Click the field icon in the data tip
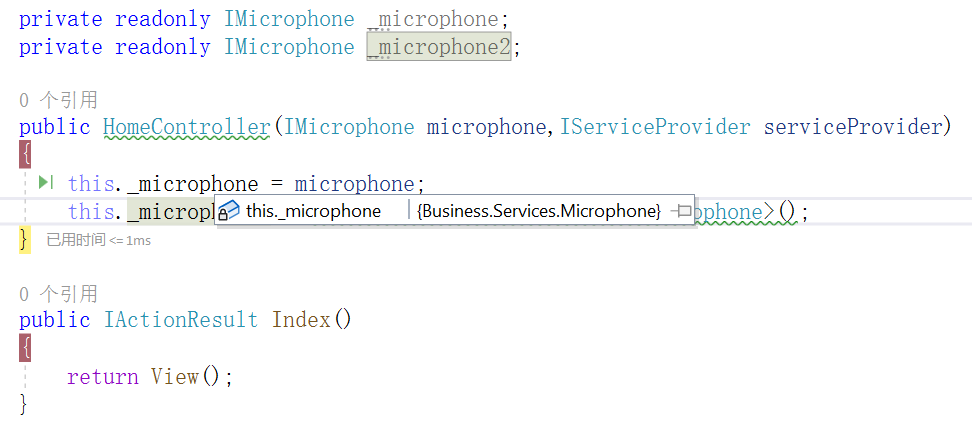This screenshot has height=427, width=972. coord(229,211)
